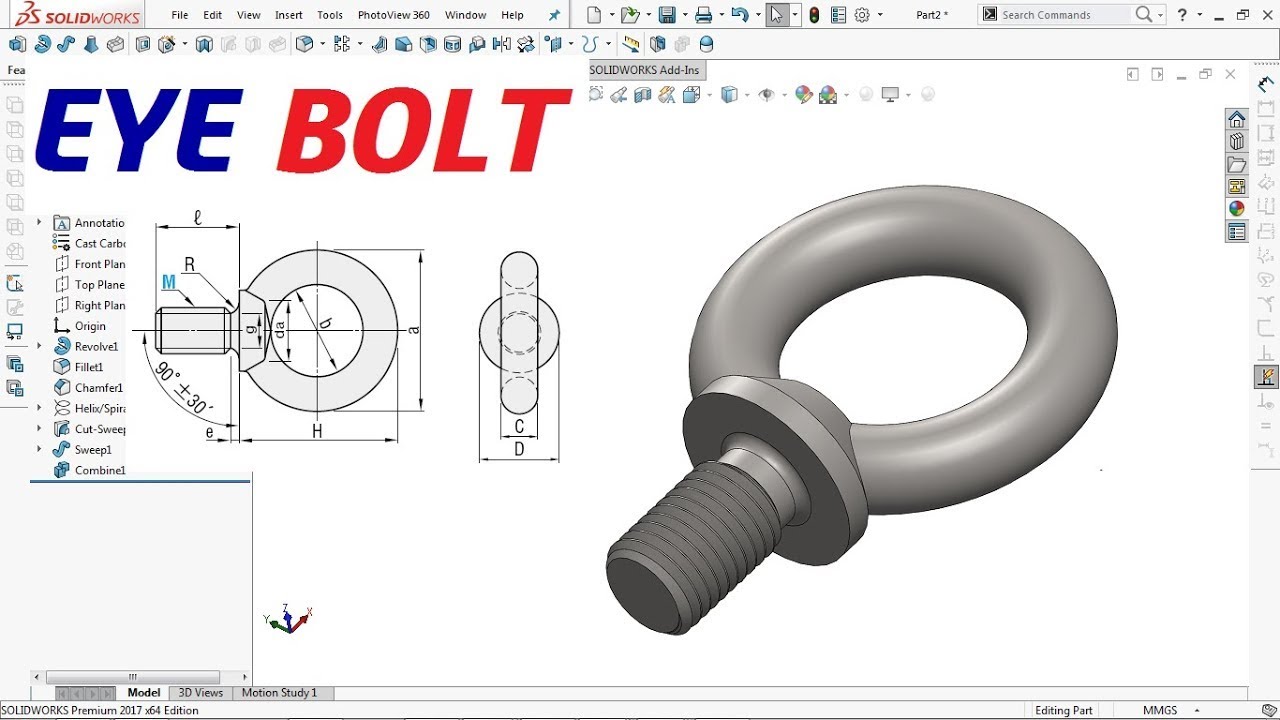1280x720 pixels.
Task: Open the Options gear
Action: [862, 15]
